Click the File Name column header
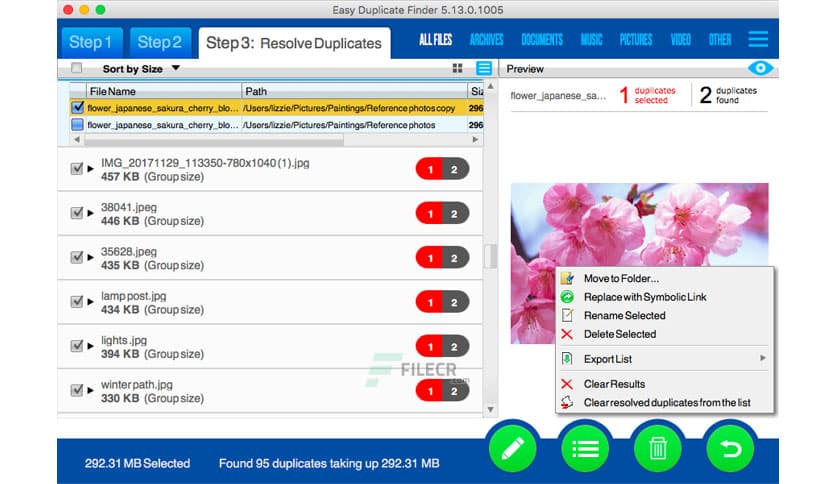Viewport: 836px width, 484px height. pos(164,91)
